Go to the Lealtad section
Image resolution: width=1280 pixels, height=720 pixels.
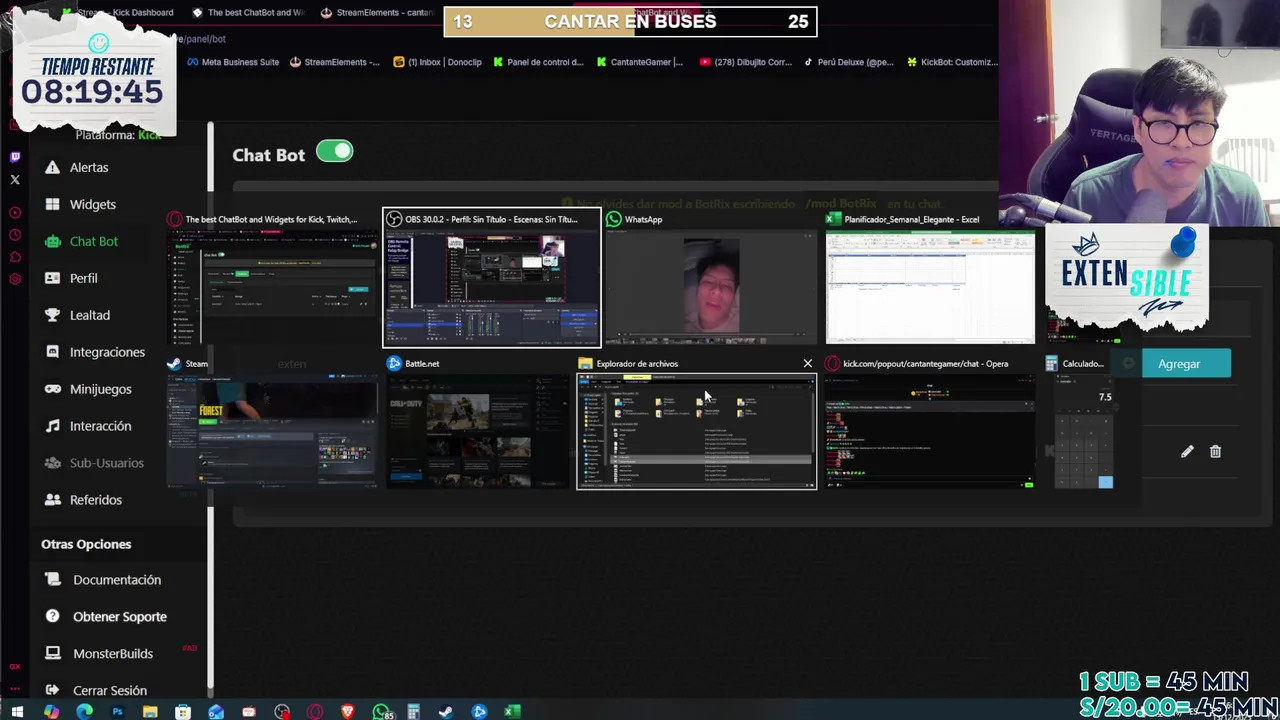[77, 315]
